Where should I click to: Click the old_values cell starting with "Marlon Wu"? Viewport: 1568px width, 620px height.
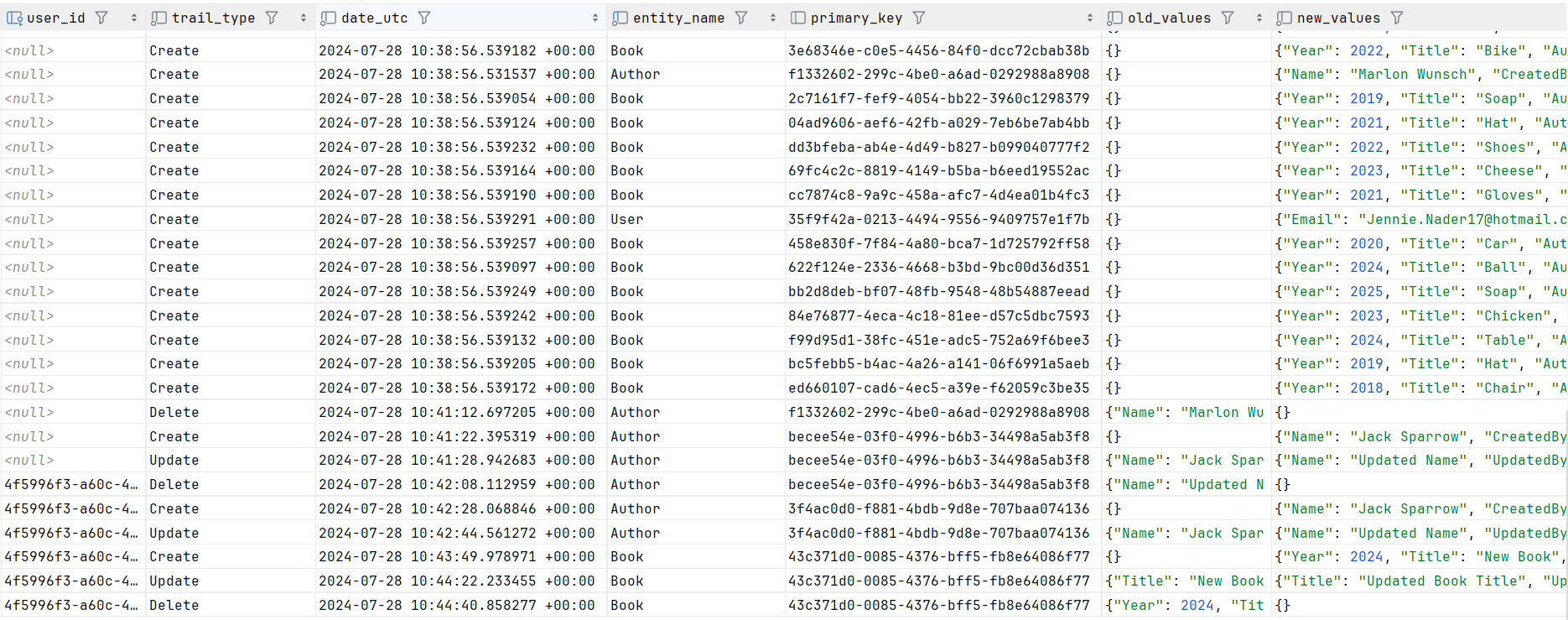tap(1186, 412)
